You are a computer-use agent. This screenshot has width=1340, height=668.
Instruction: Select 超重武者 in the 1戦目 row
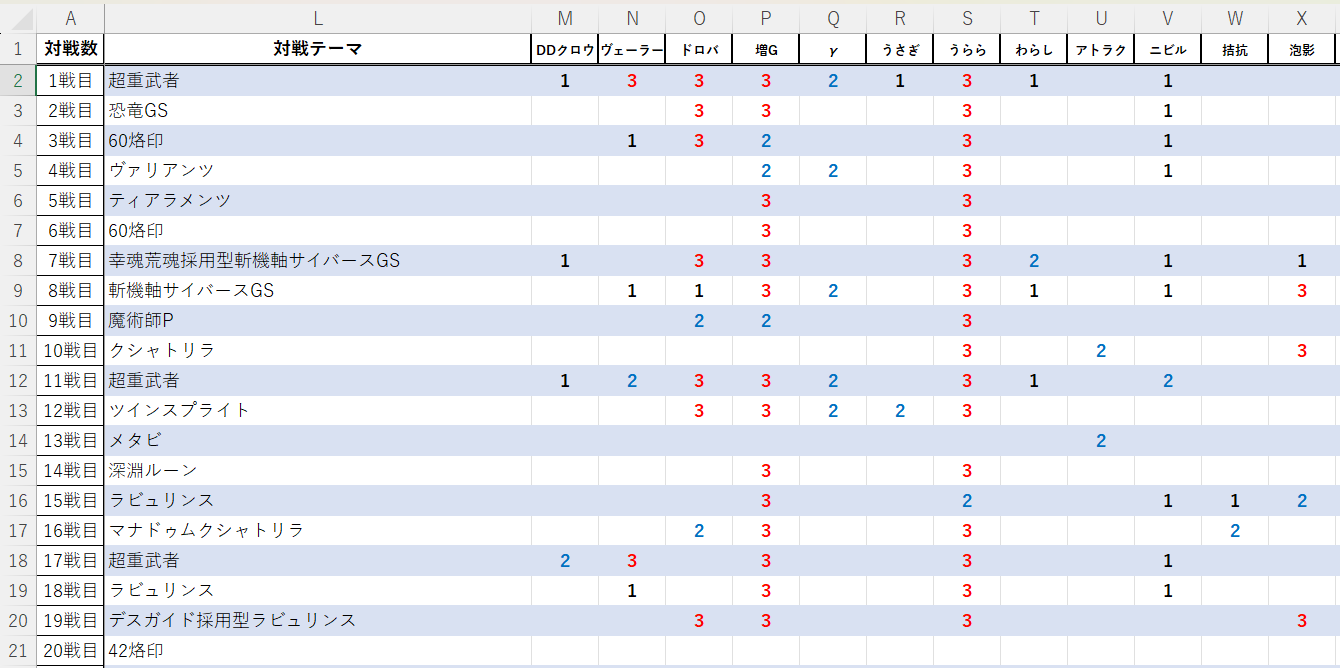(317, 80)
